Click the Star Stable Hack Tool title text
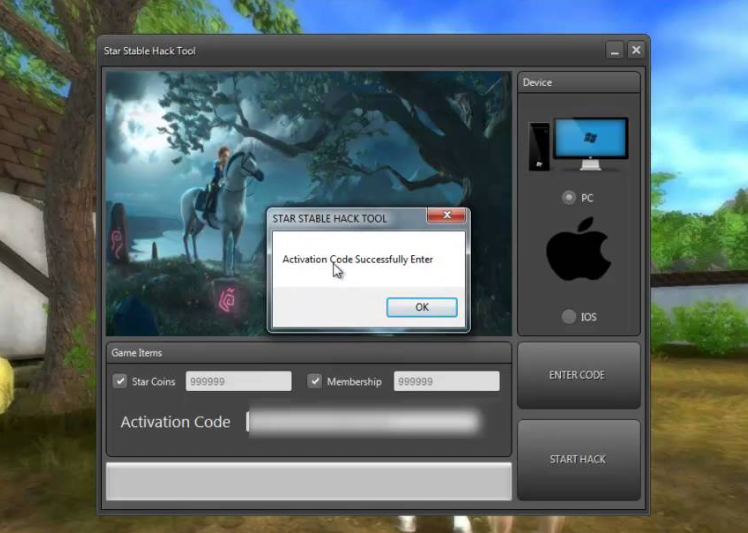The height and width of the screenshot is (533, 748). (150, 51)
